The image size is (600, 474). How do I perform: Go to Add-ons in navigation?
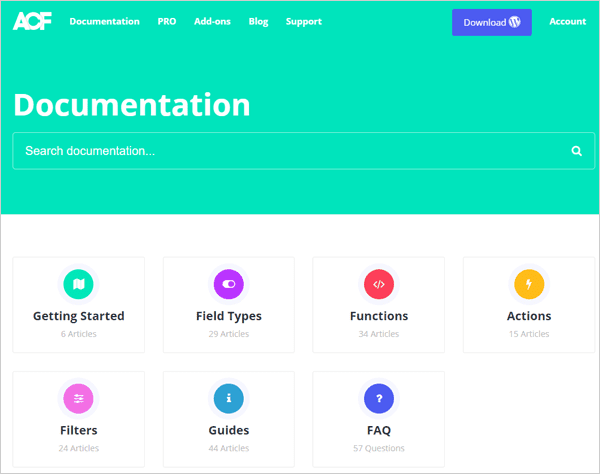pos(212,21)
